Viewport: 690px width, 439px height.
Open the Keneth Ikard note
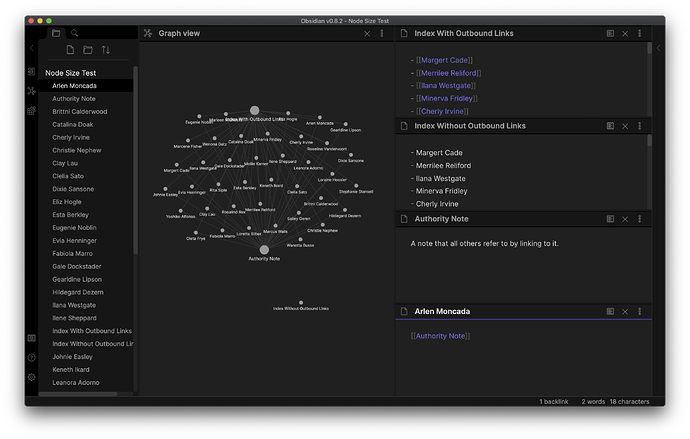pos(71,369)
